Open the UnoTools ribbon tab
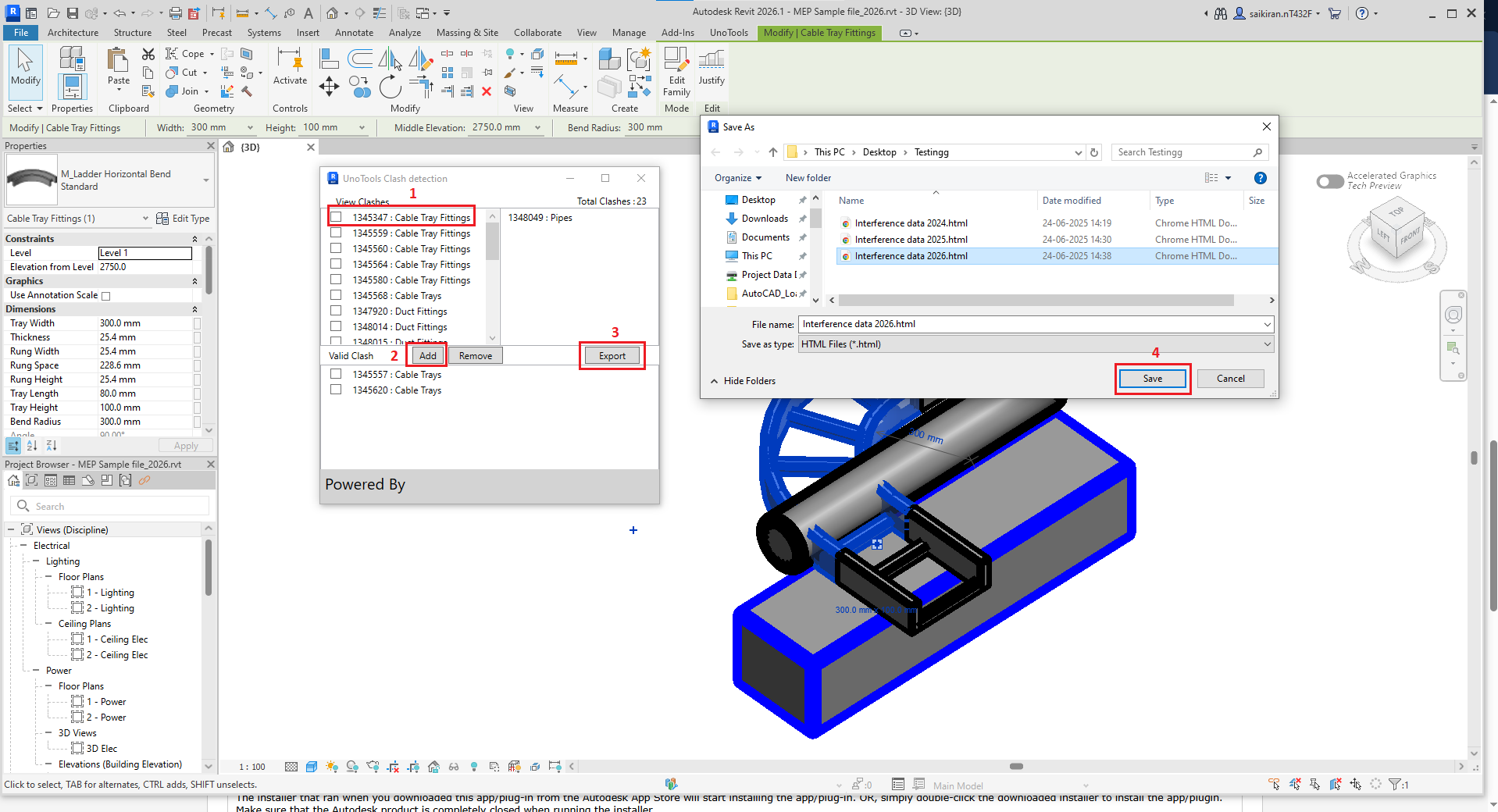The width and height of the screenshot is (1498, 812). click(729, 33)
